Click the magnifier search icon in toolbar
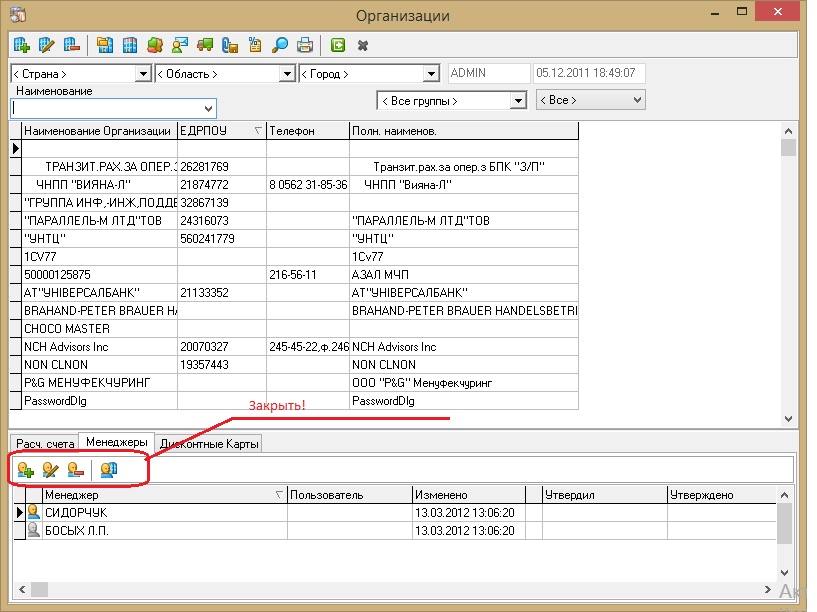 point(281,45)
